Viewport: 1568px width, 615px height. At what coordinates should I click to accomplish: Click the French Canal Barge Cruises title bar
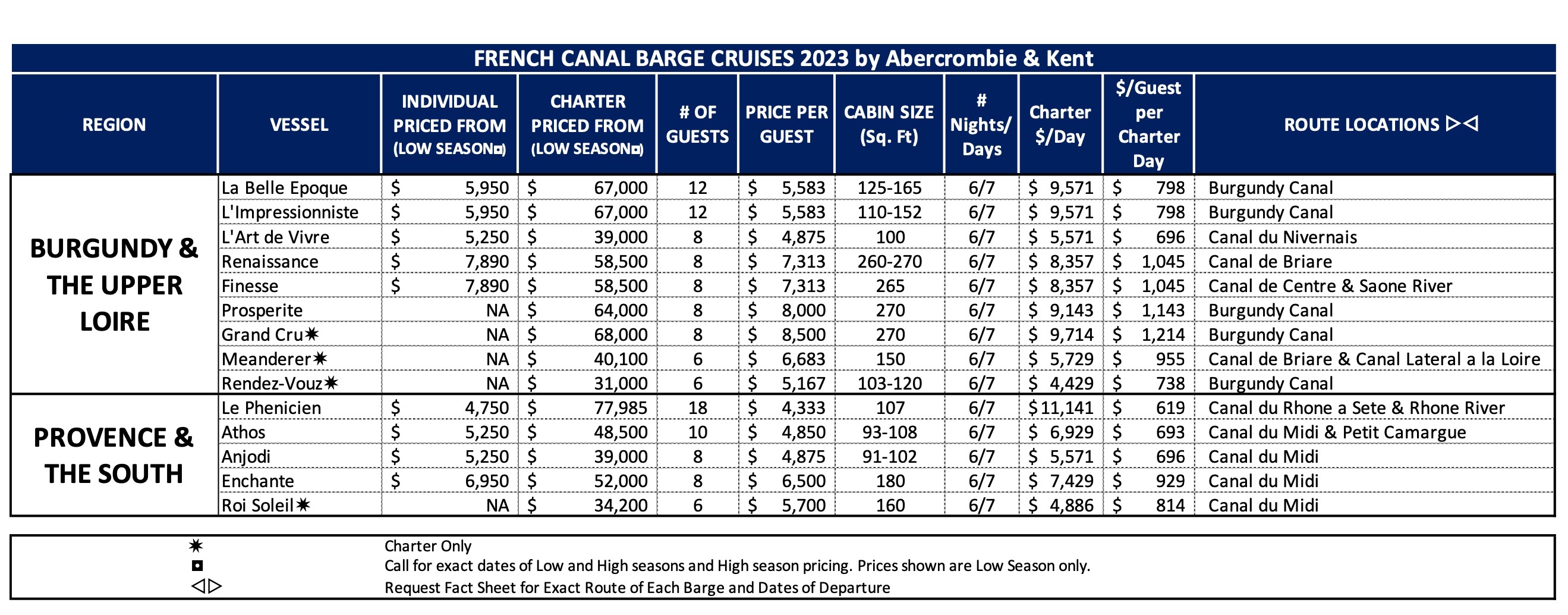783,58
